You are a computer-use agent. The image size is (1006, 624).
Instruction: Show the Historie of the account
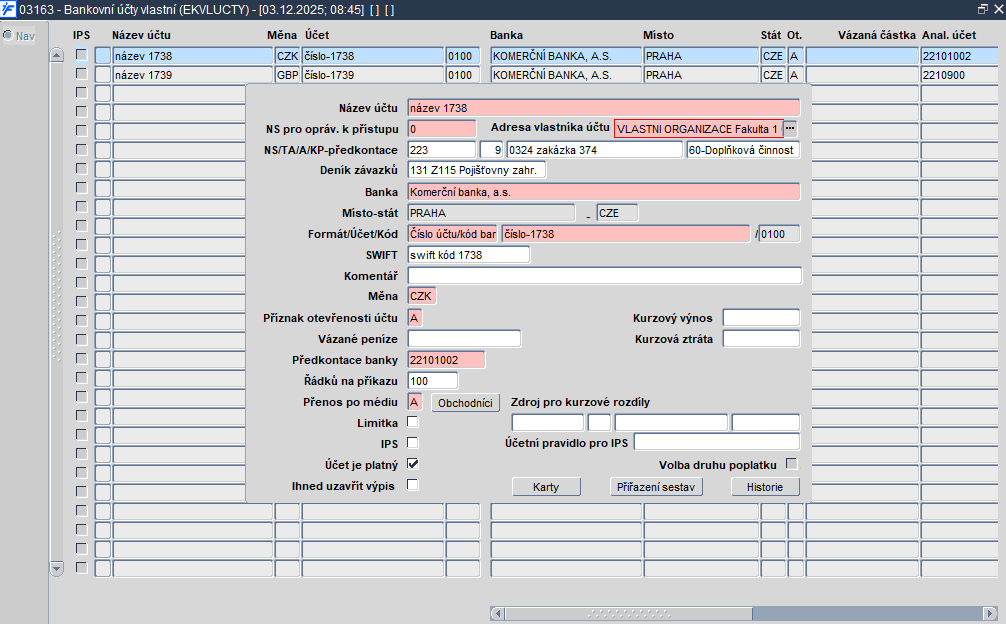(x=765, y=487)
